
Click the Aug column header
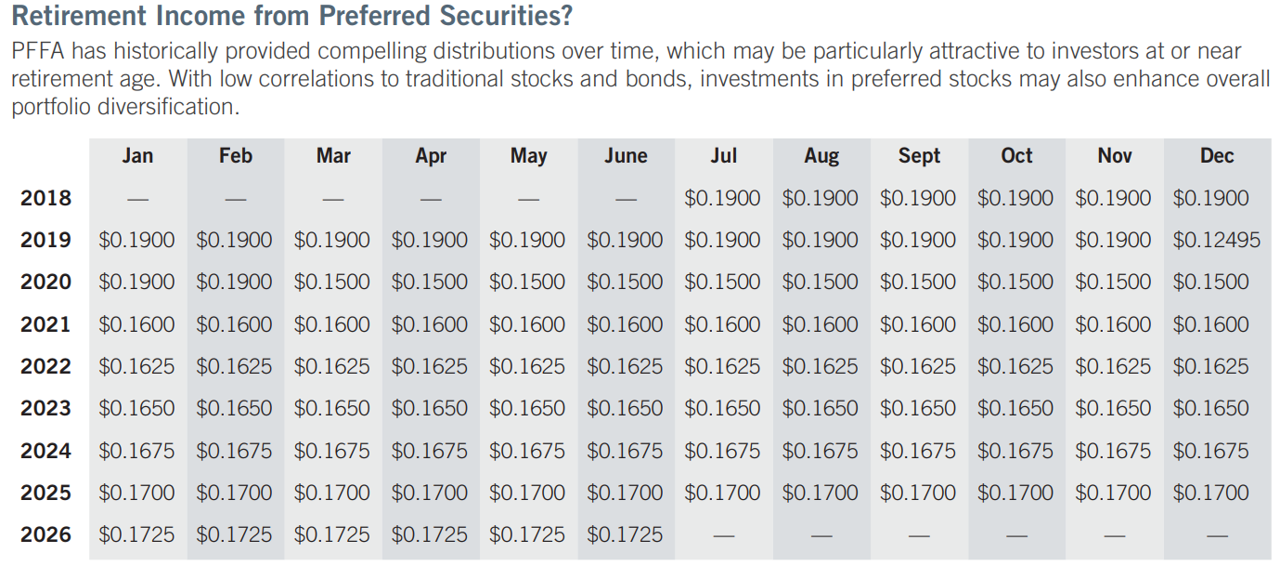point(821,157)
